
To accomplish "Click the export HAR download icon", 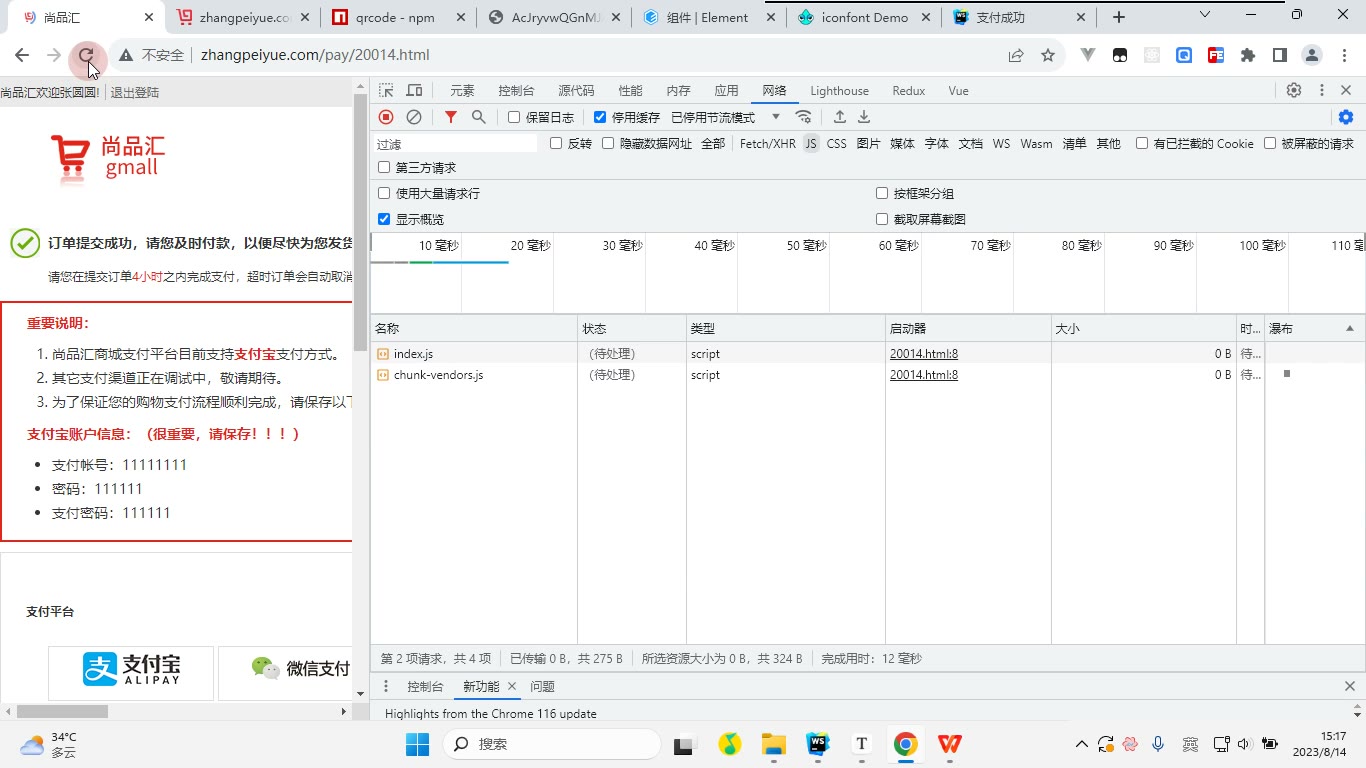I will click(x=864, y=117).
